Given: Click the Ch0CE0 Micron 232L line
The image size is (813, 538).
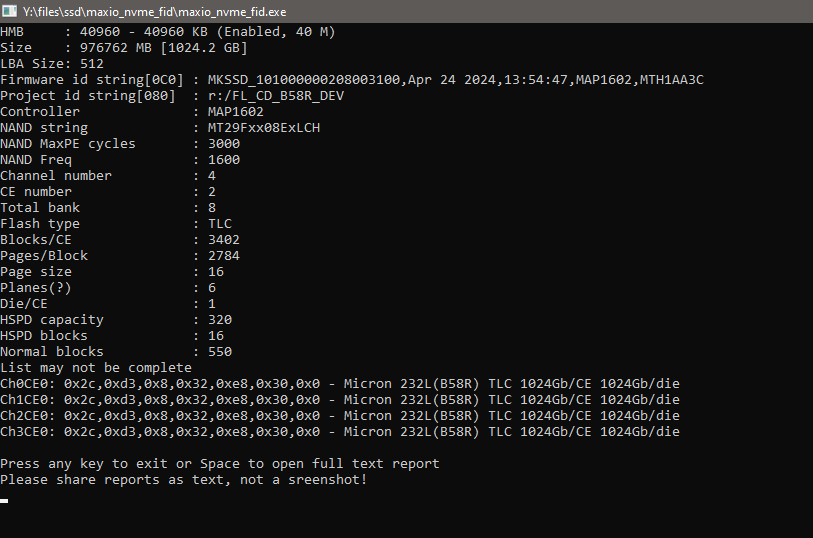Looking at the screenshot, I should coord(340,384).
